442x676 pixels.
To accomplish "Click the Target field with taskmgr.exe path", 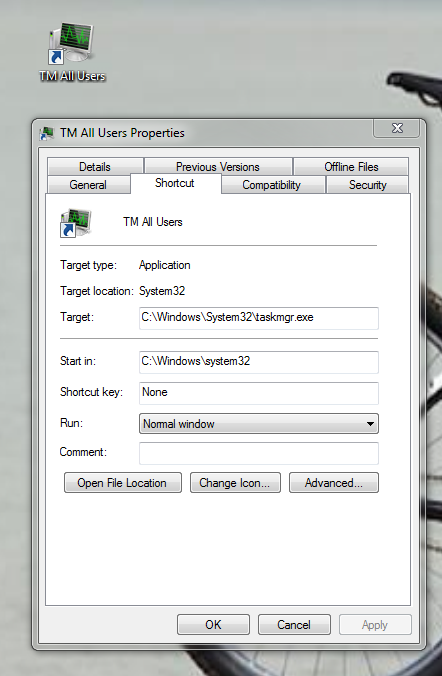I will 259,318.
